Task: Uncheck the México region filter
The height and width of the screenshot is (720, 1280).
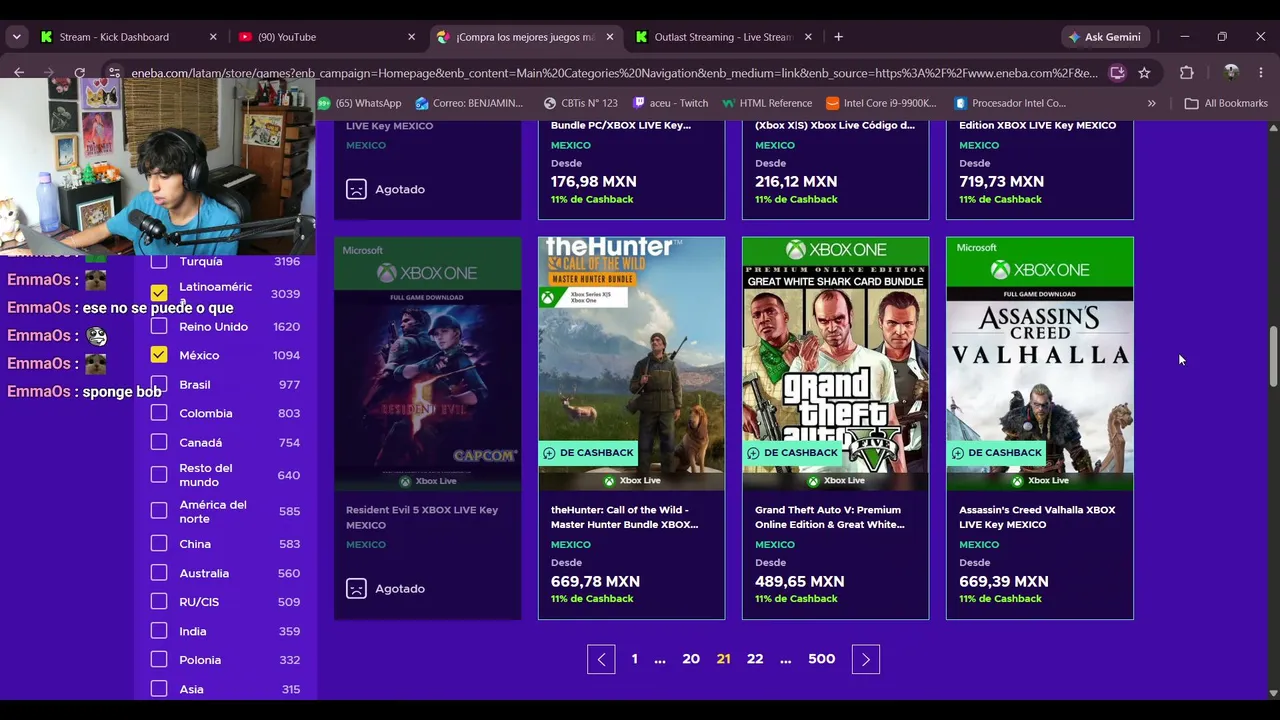Action: point(159,355)
